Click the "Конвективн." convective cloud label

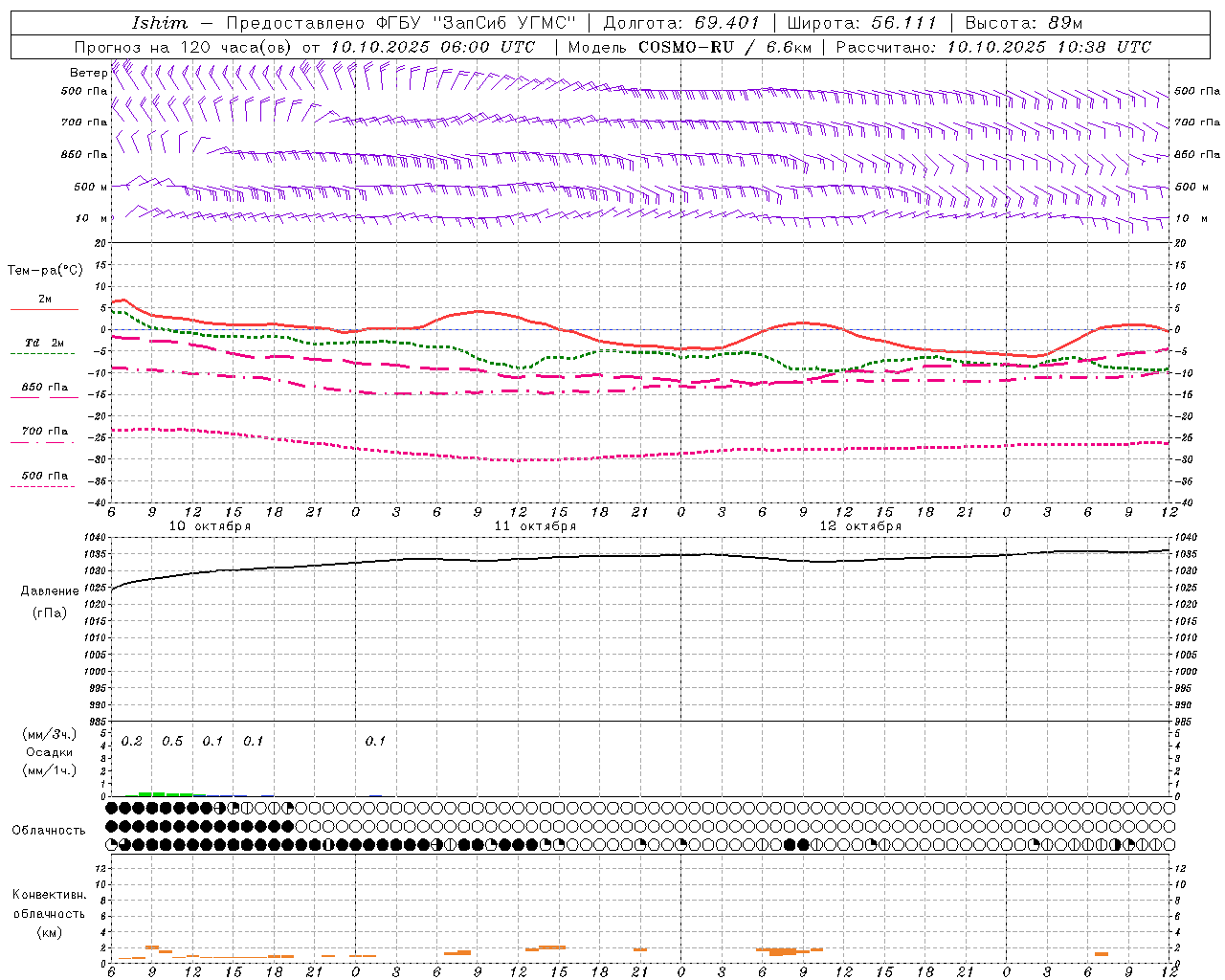(50, 895)
